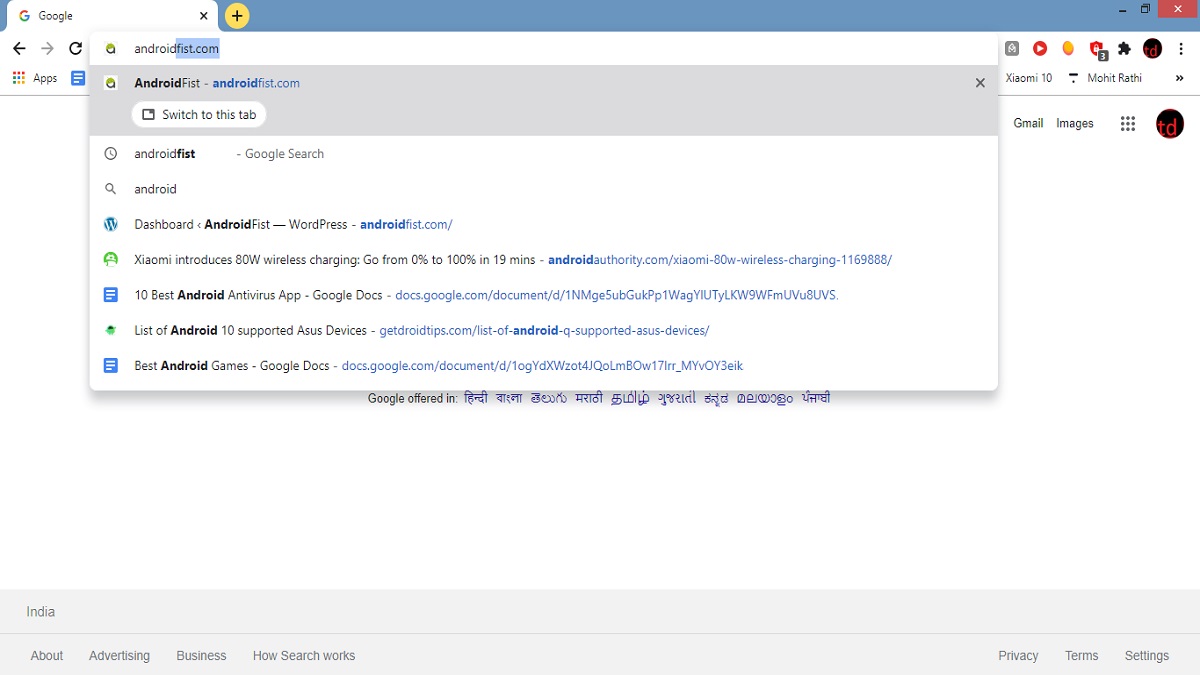Open the red shield extension with badge 3
Screen dimensions: 1200x675
click(1097, 49)
